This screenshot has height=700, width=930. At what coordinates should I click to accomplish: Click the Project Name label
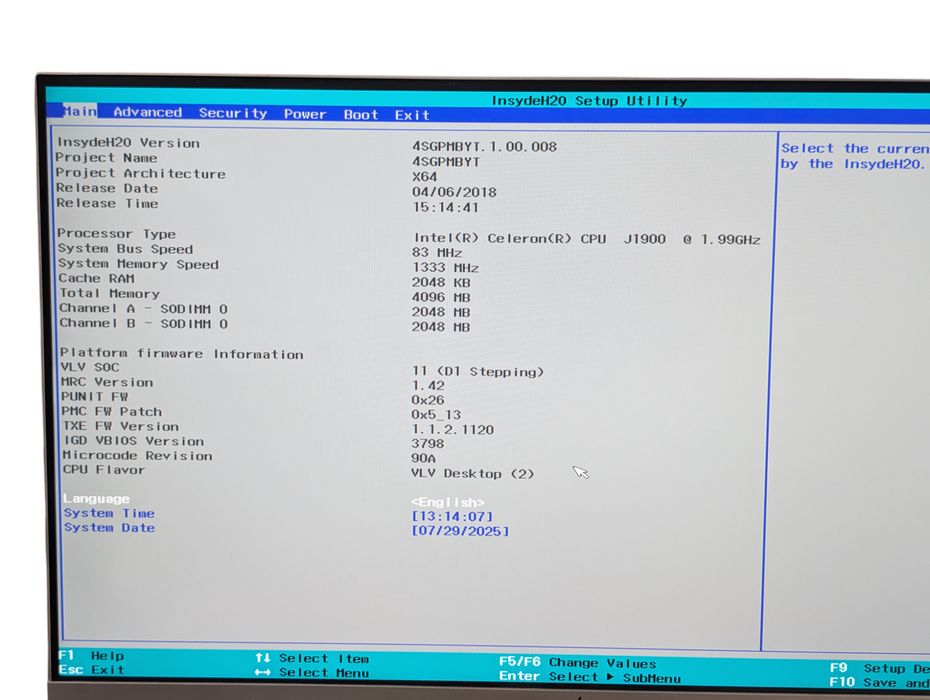click(106, 158)
